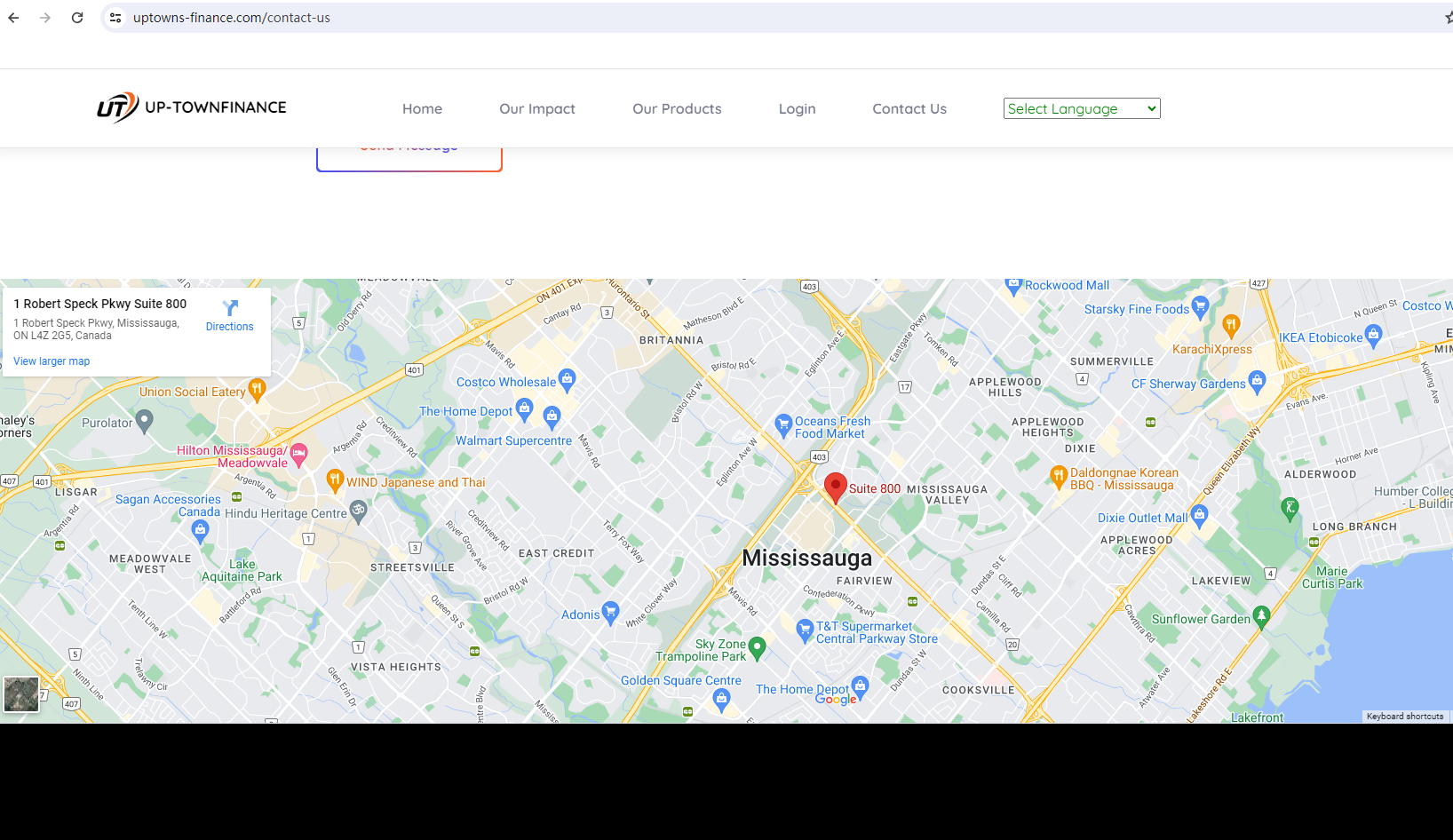The image size is (1453, 840).
Task: Open the Our Products menu item
Action: point(677,108)
